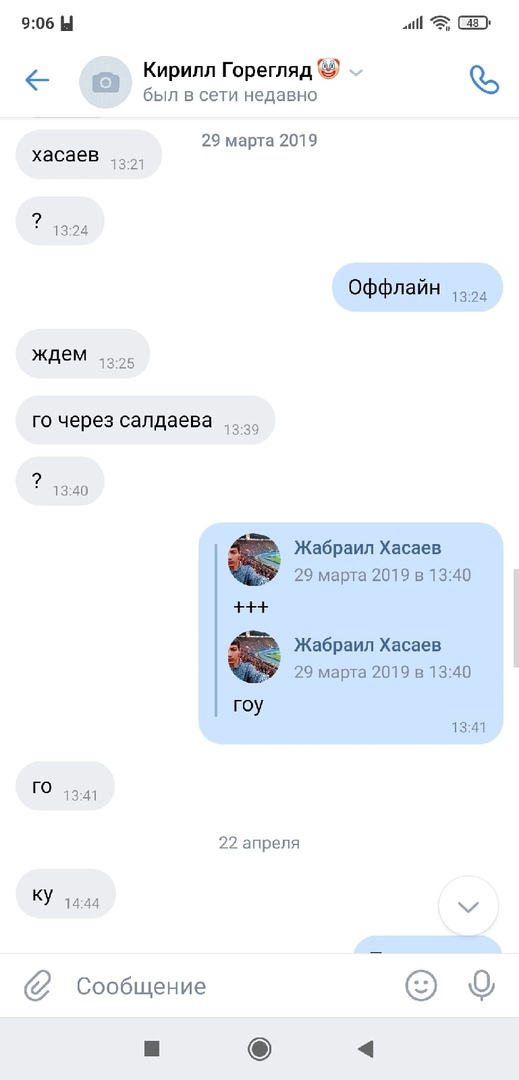The width and height of the screenshot is (519, 1080).
Task: Jump to latest messages with down-arrow button
Action: 468,906
